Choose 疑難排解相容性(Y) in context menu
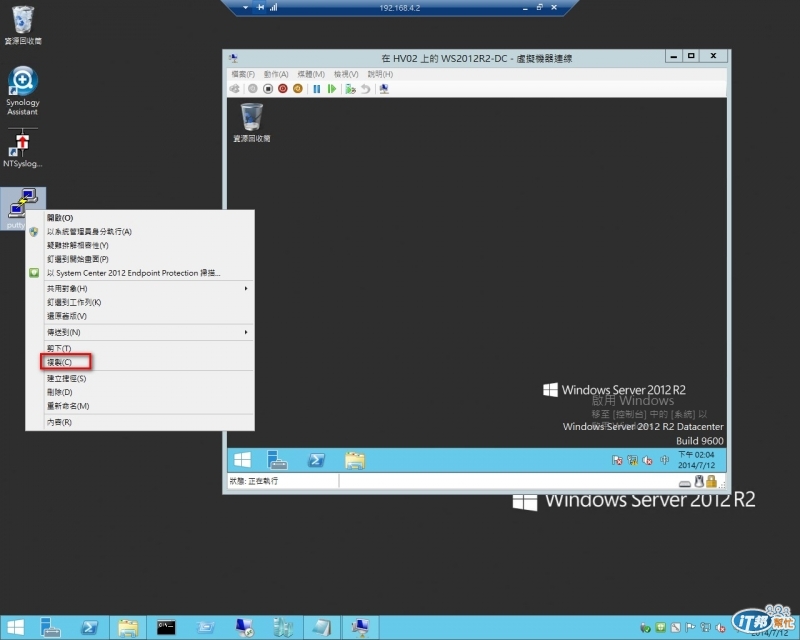This screenshot has height=640, width=800. pyautogui.click(x=140, y=245)
